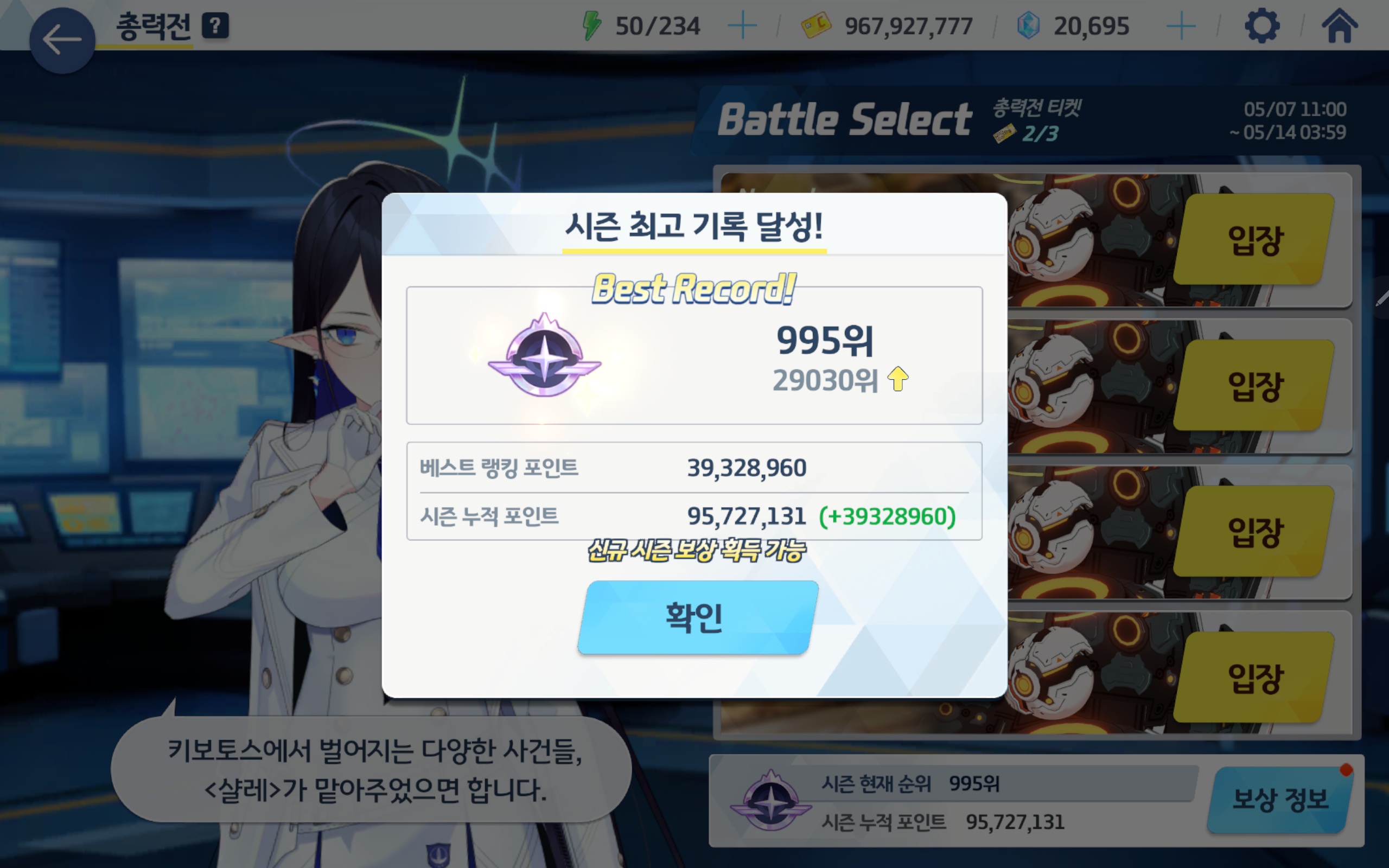Screen dimensions: 1389x868
Task: Open the 총력전 help question mark
Action: [x=215, y=26]
